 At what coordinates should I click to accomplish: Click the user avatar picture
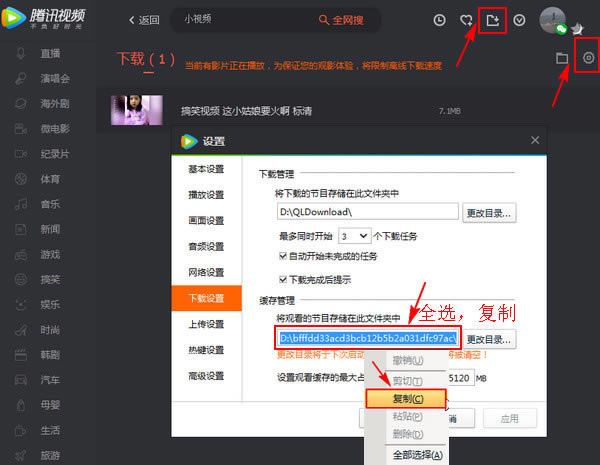(553, 20)
